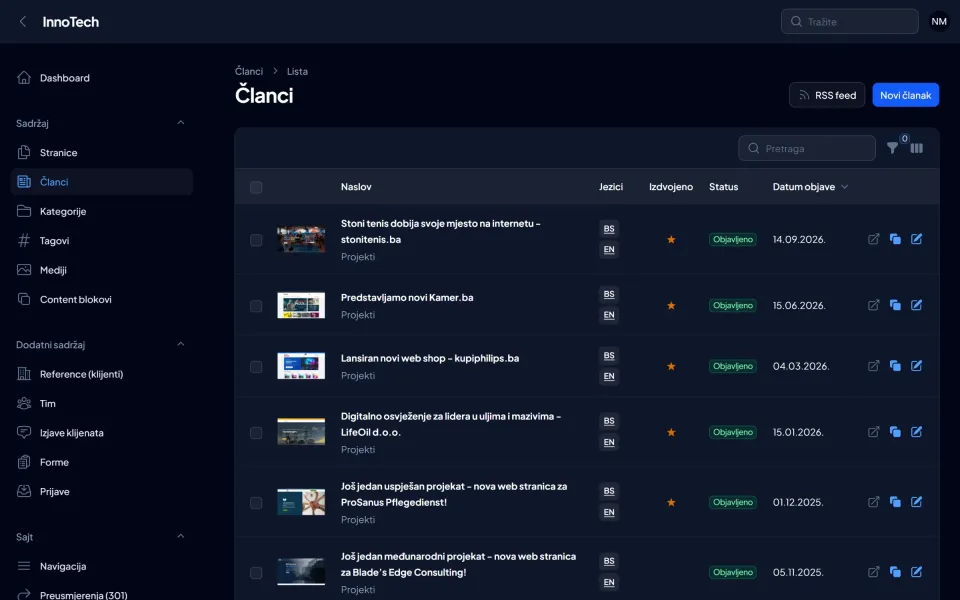Focus the global Tražite search field
This screenshot has height=600, width=960.
[850, 21]
